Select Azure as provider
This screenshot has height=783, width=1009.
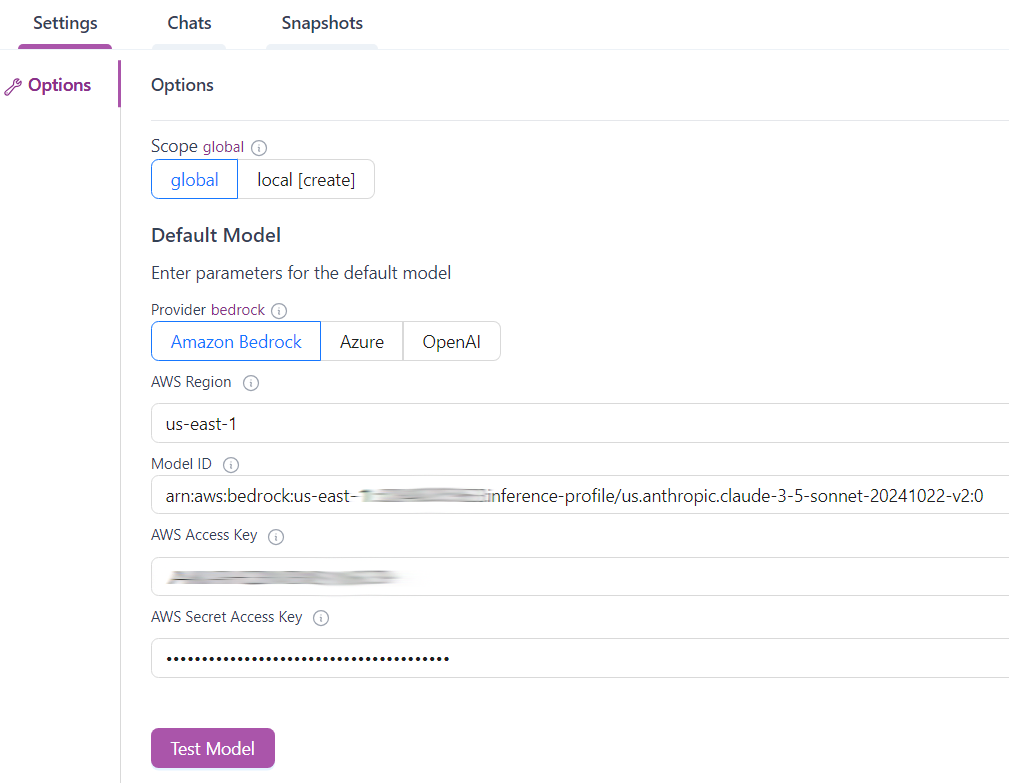pyautogui.click(x=362, y=342)
